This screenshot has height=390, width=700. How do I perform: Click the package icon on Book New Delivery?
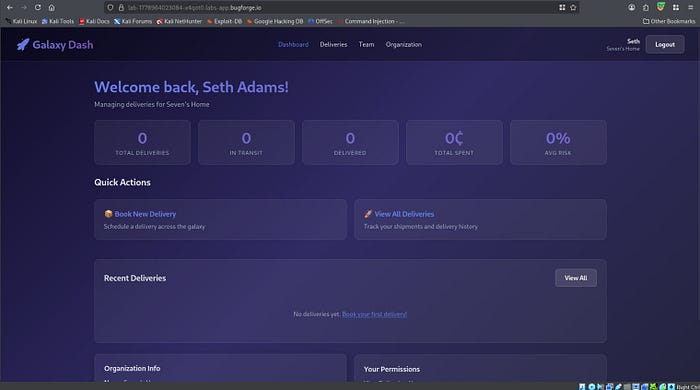point(108,214)
